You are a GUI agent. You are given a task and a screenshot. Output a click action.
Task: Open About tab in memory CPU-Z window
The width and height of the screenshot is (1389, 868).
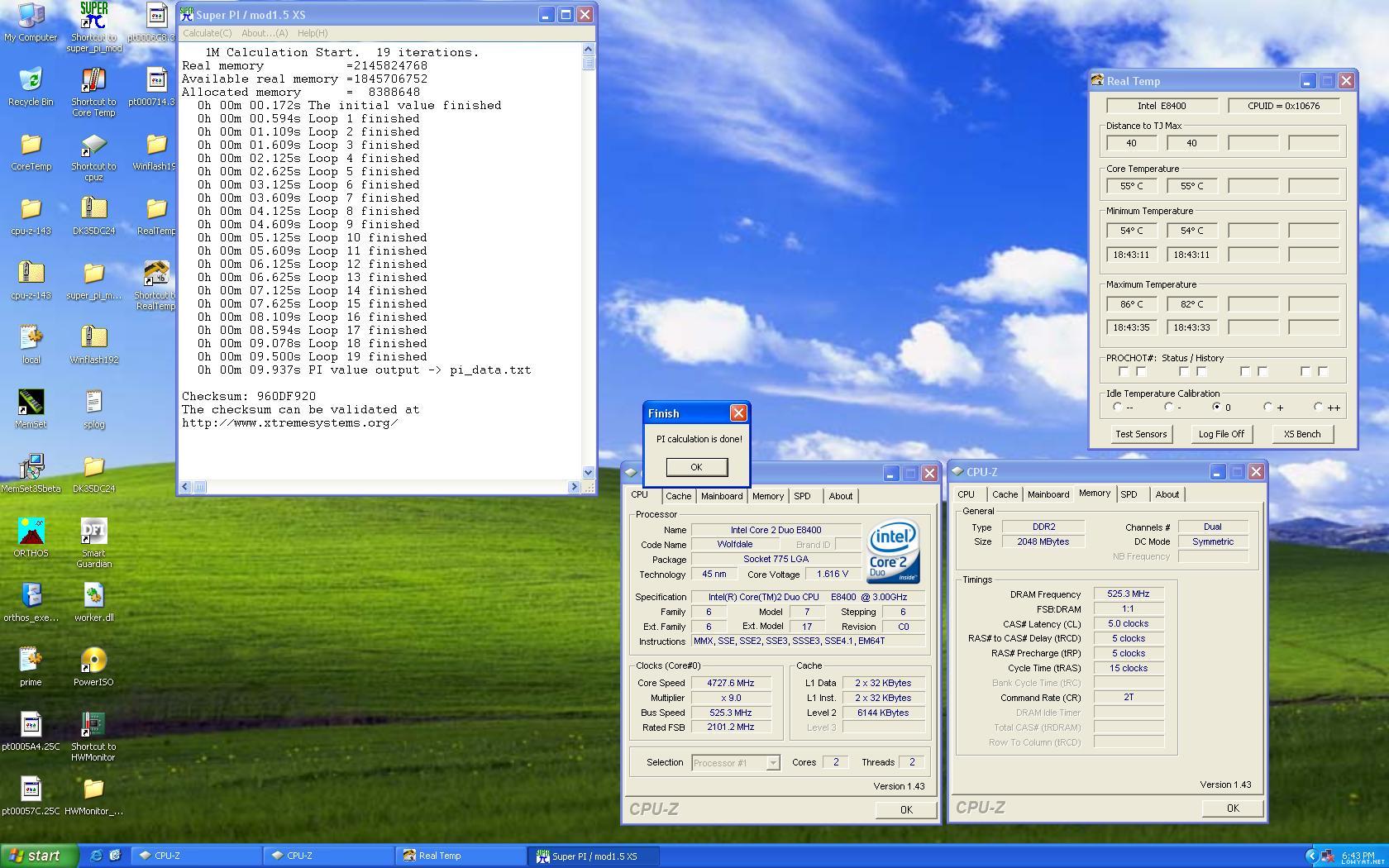[1167, 494]
